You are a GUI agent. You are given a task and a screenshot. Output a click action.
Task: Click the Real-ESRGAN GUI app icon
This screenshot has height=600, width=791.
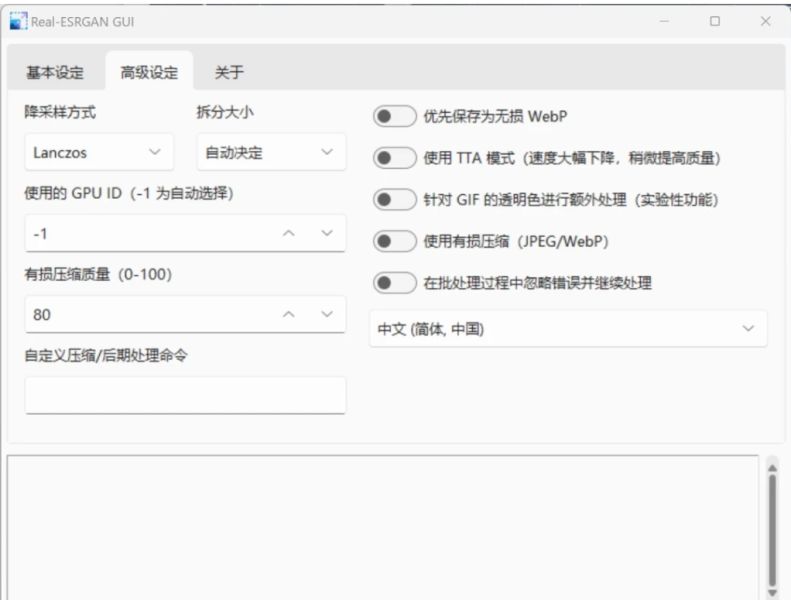(x=19, y=21)
